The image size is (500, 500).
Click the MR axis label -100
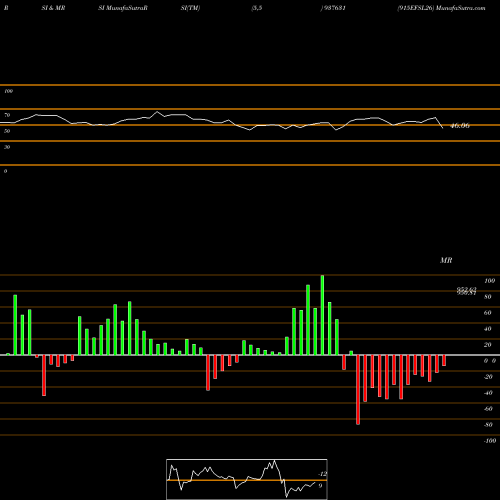pyautogui.click(x=490, y=441)
